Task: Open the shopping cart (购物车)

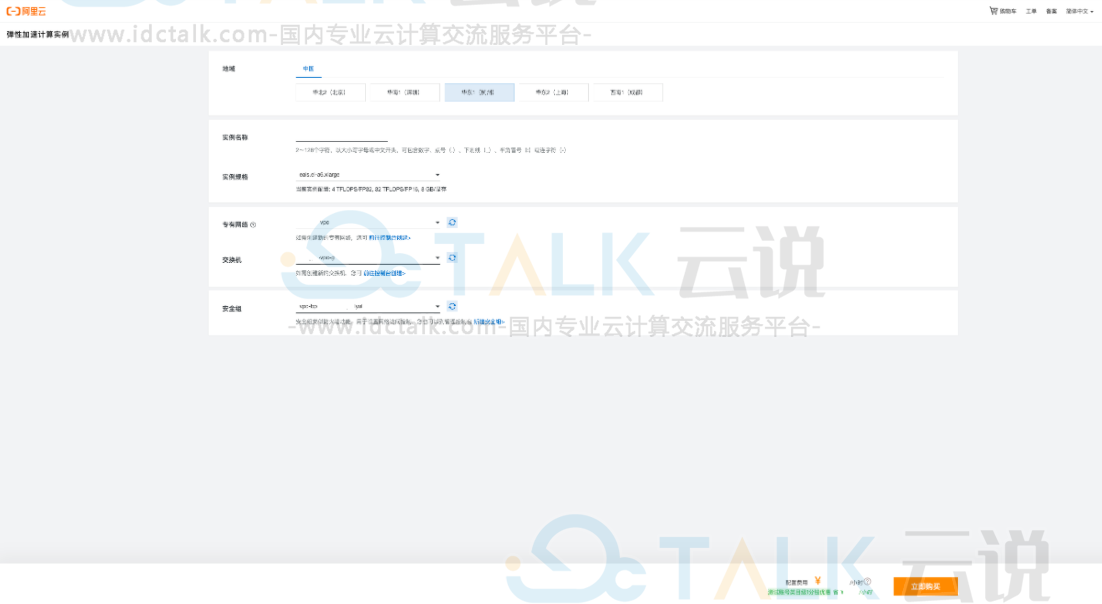Action: pyautogui.click(x=1003, y=11)
